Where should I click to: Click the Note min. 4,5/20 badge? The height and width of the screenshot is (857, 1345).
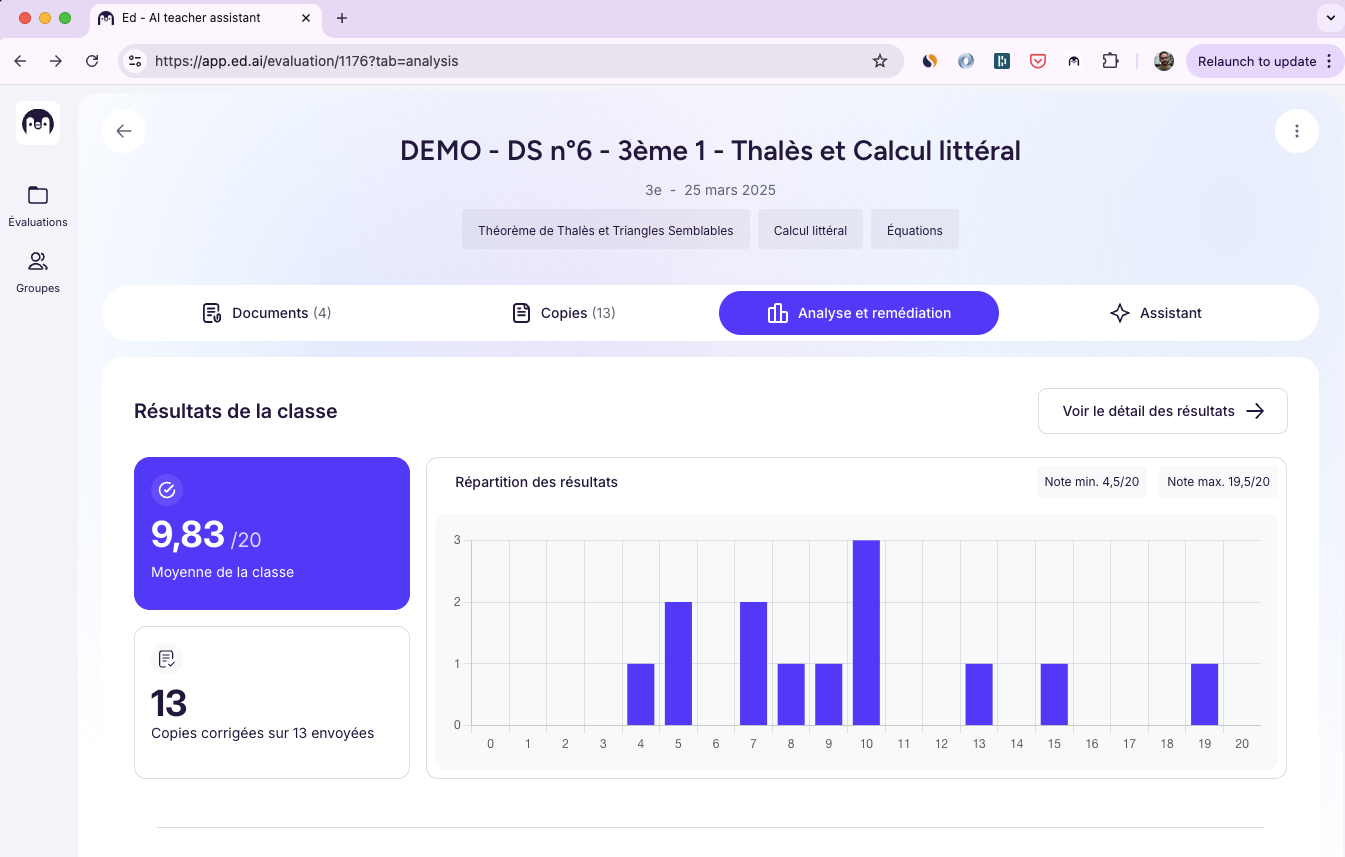coord(1092,482)
